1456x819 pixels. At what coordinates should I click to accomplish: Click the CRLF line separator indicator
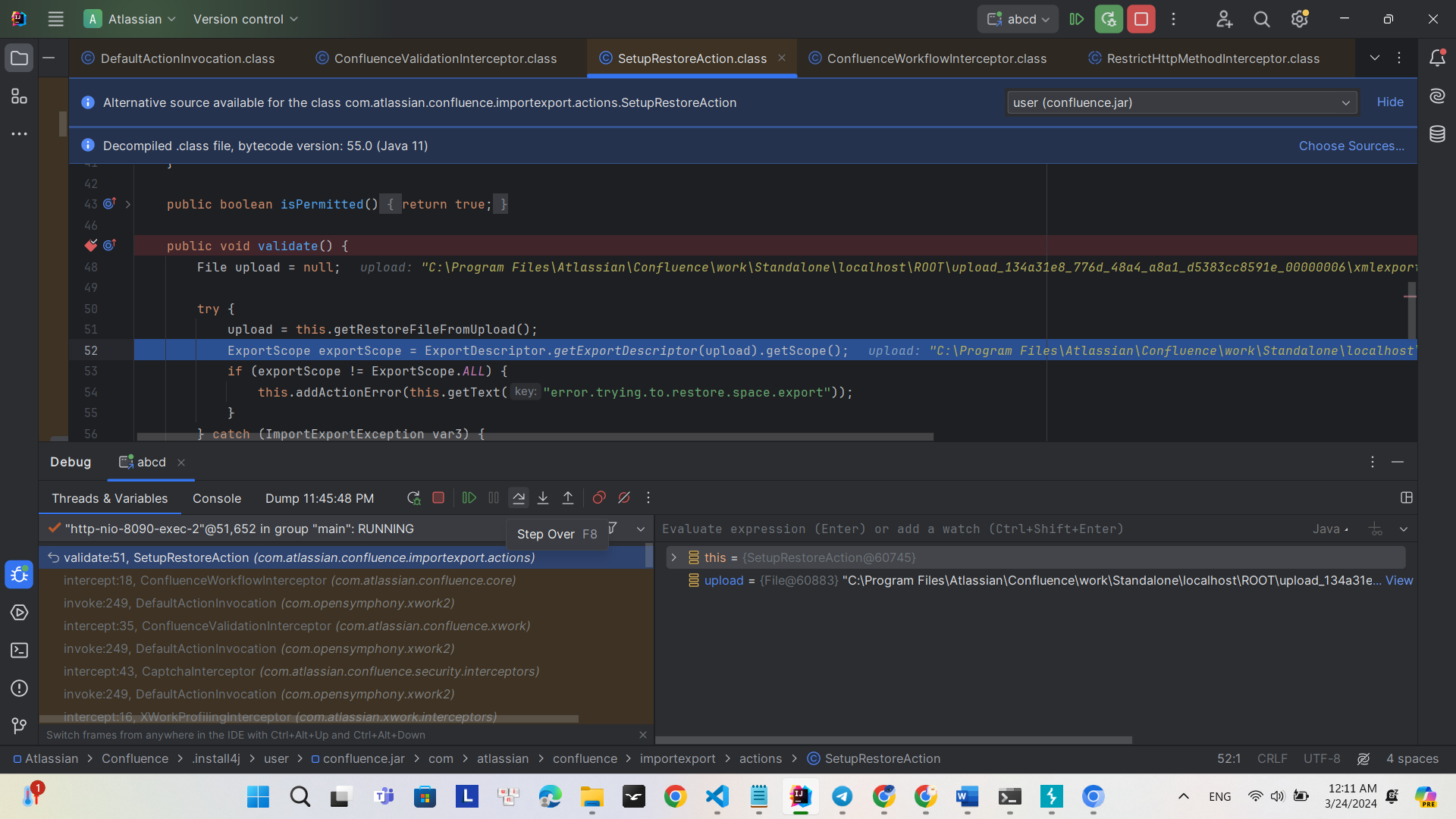click(x=1272, y=759)
